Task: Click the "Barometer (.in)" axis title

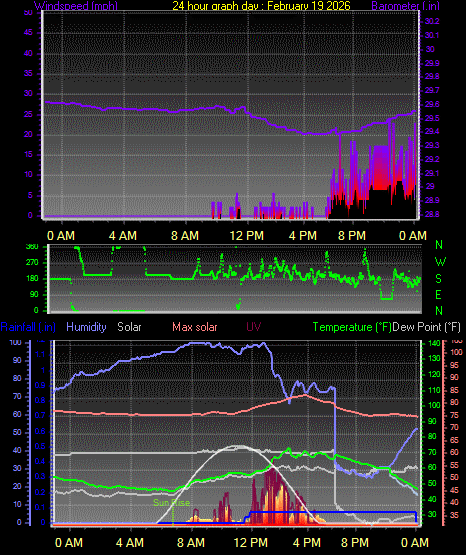Action: click(x=405, y=5)
